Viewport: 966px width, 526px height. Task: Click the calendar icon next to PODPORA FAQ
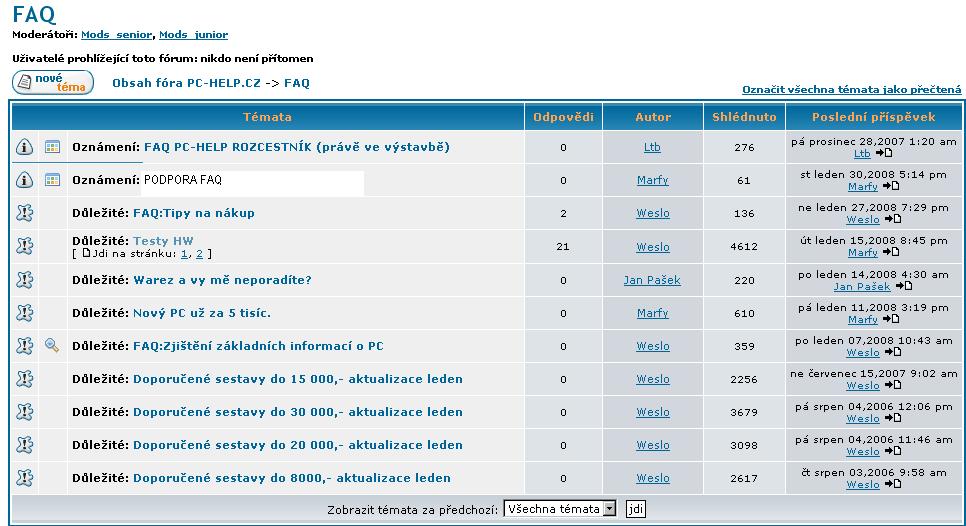[53, 181]
